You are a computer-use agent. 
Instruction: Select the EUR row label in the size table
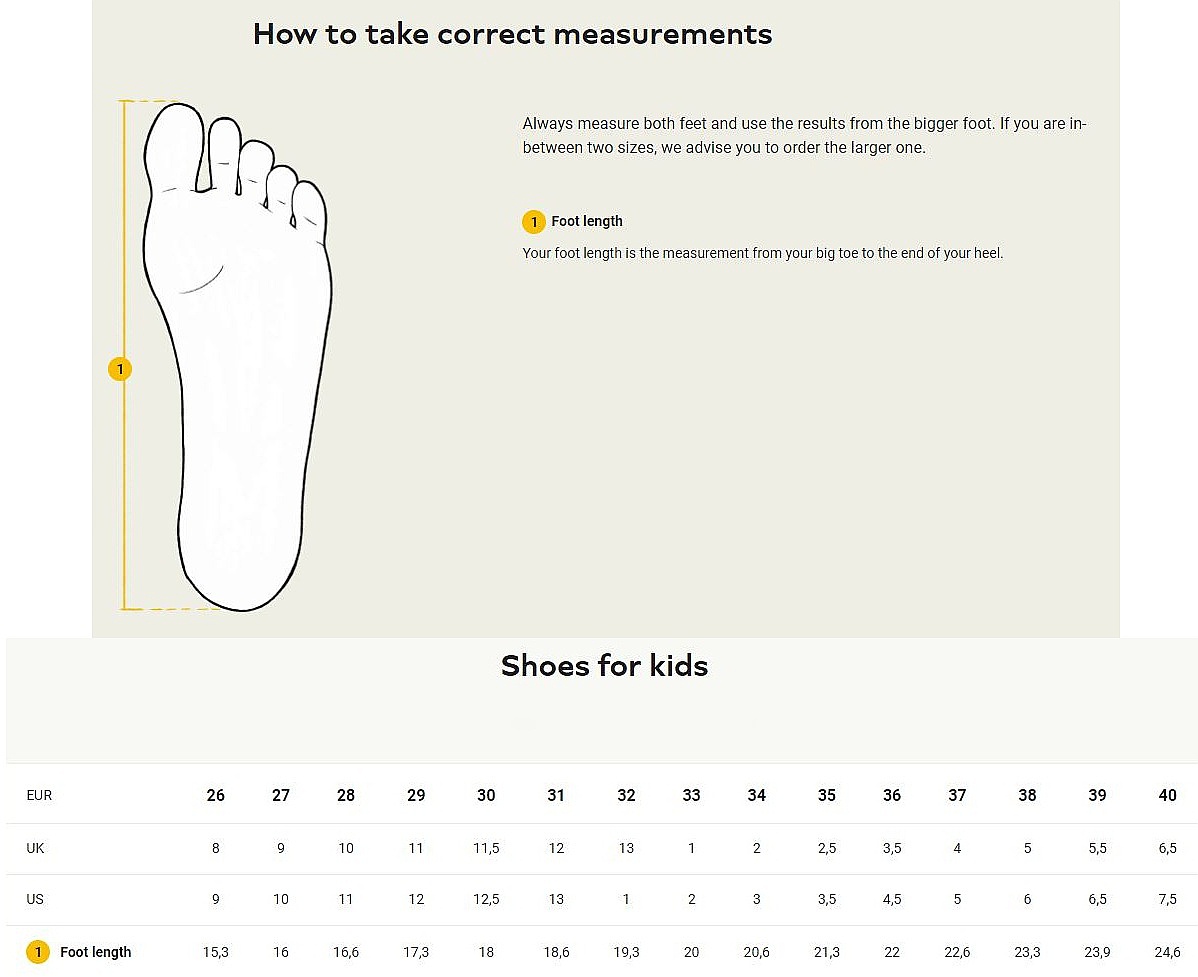pyautogui.click(x=39, y=796)
